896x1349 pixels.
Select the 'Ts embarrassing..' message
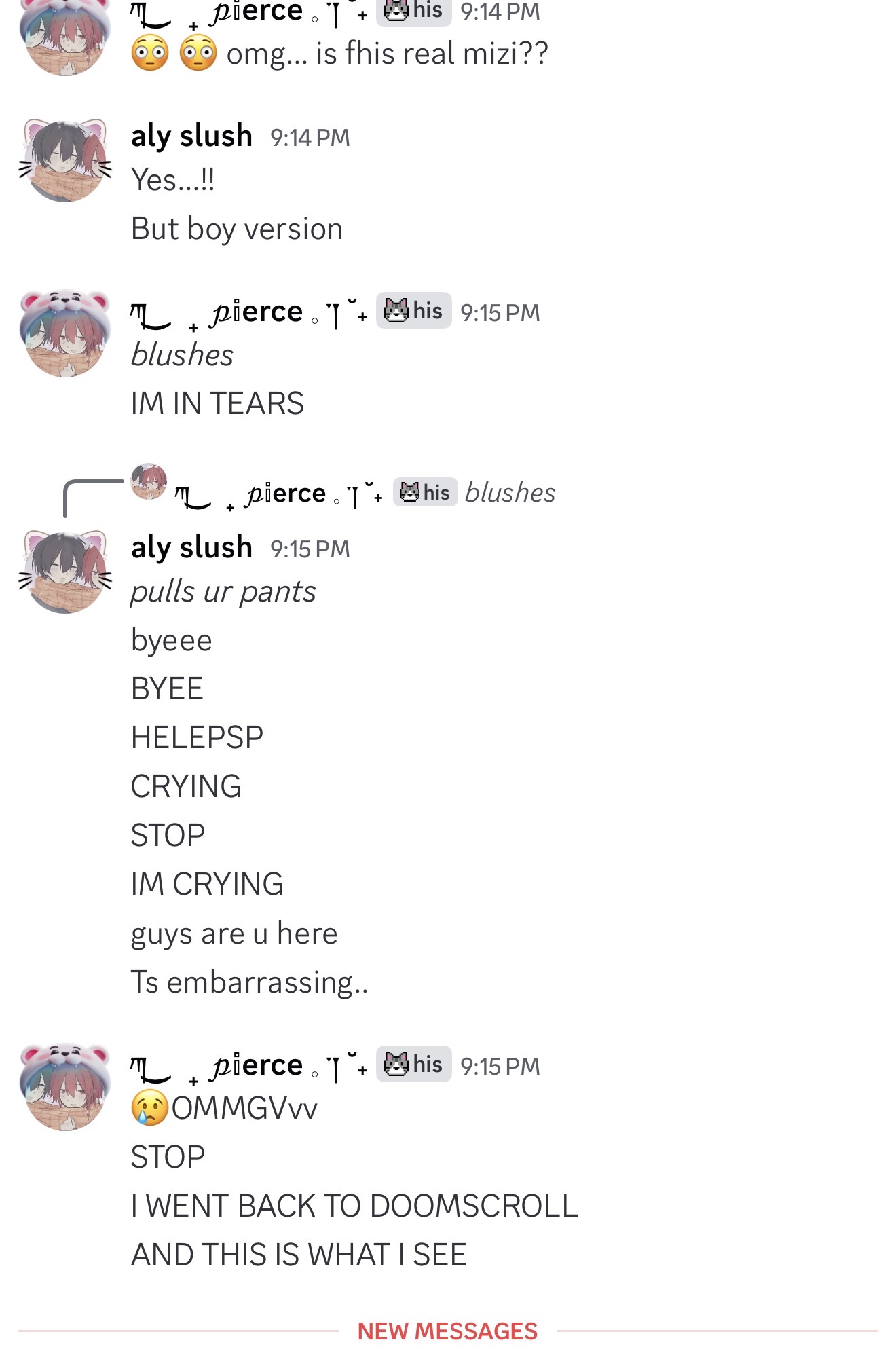point(249,982)
